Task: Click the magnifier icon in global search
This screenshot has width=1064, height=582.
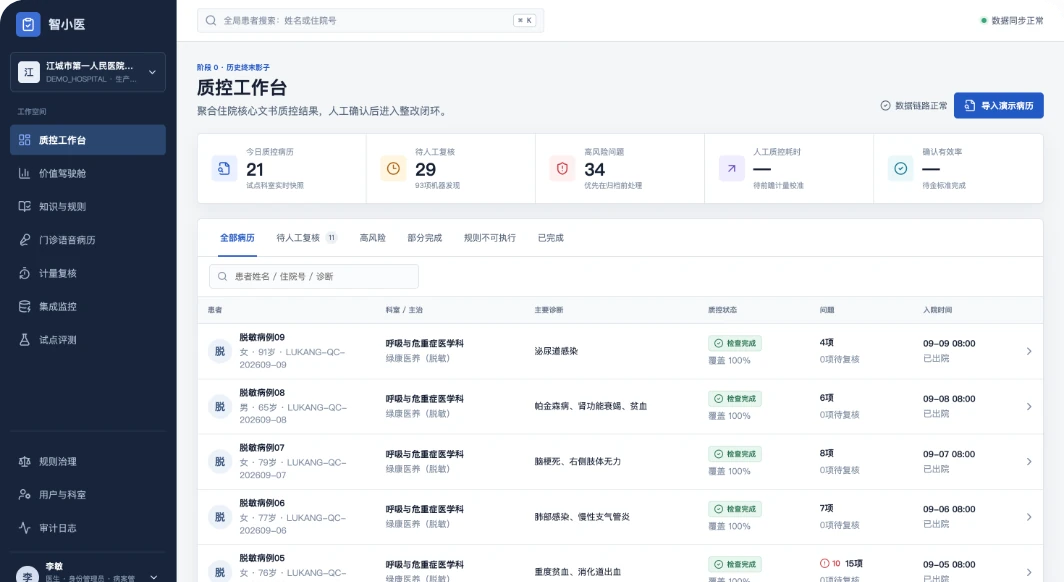Action: [x=211, y=20]
